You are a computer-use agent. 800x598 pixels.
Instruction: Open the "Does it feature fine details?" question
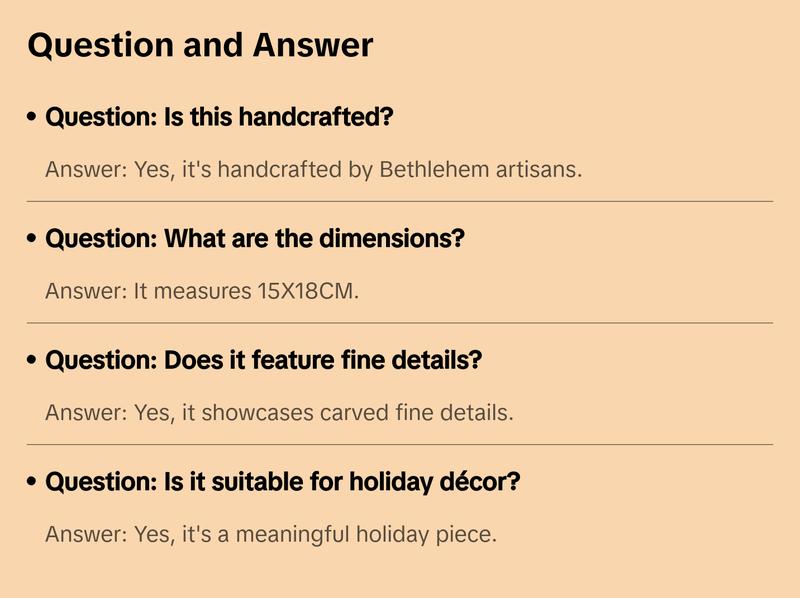[263, 360]
